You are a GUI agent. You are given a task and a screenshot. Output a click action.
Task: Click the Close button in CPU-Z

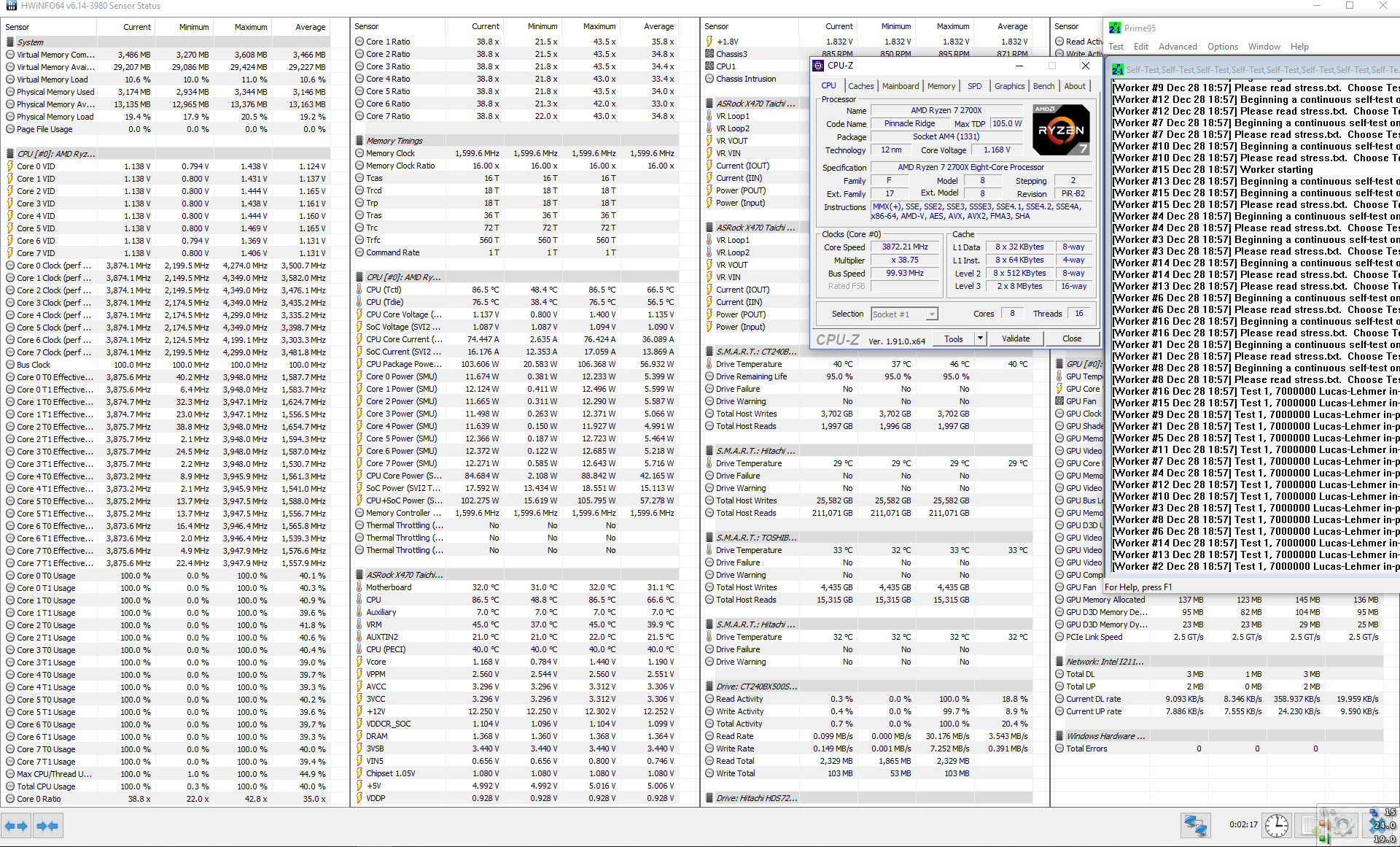pyautogui.click(x=1072, y=339)
